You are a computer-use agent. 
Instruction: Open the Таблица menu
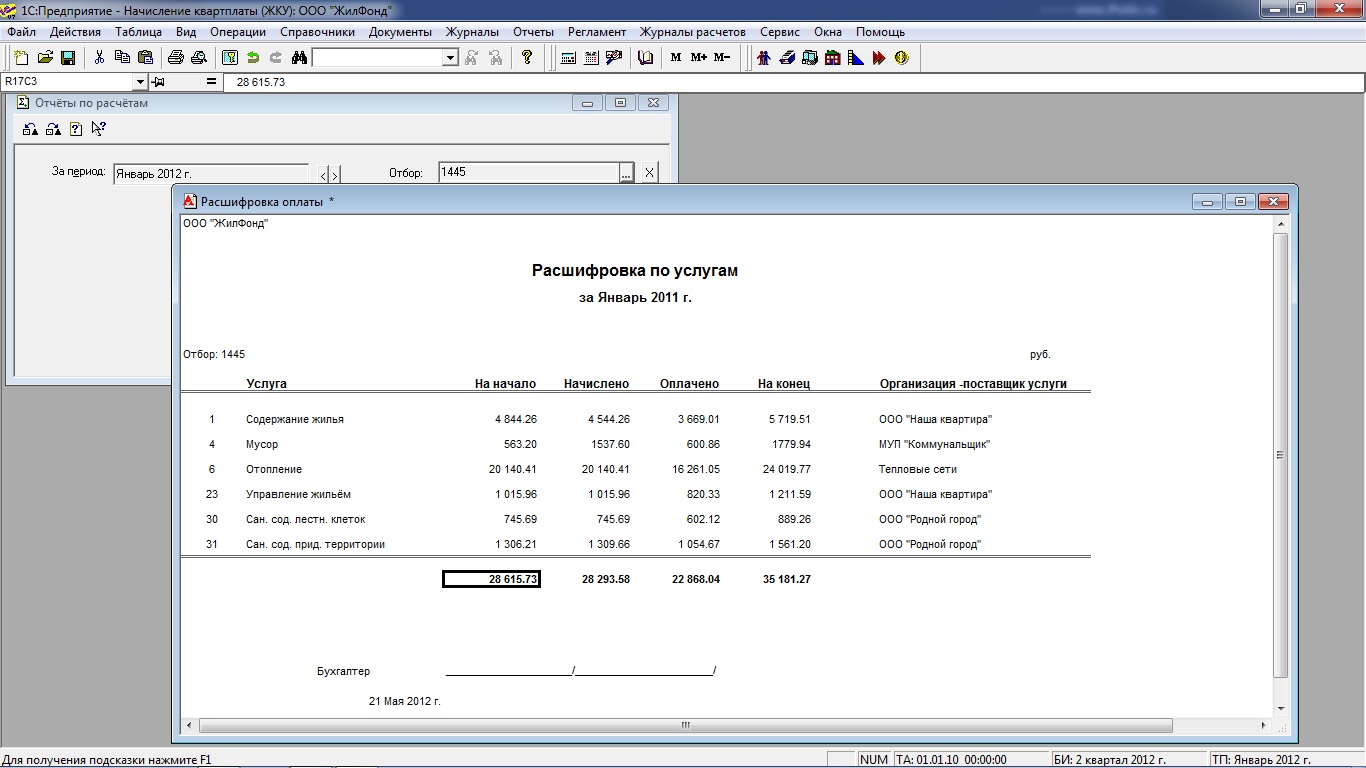[138, 32]
